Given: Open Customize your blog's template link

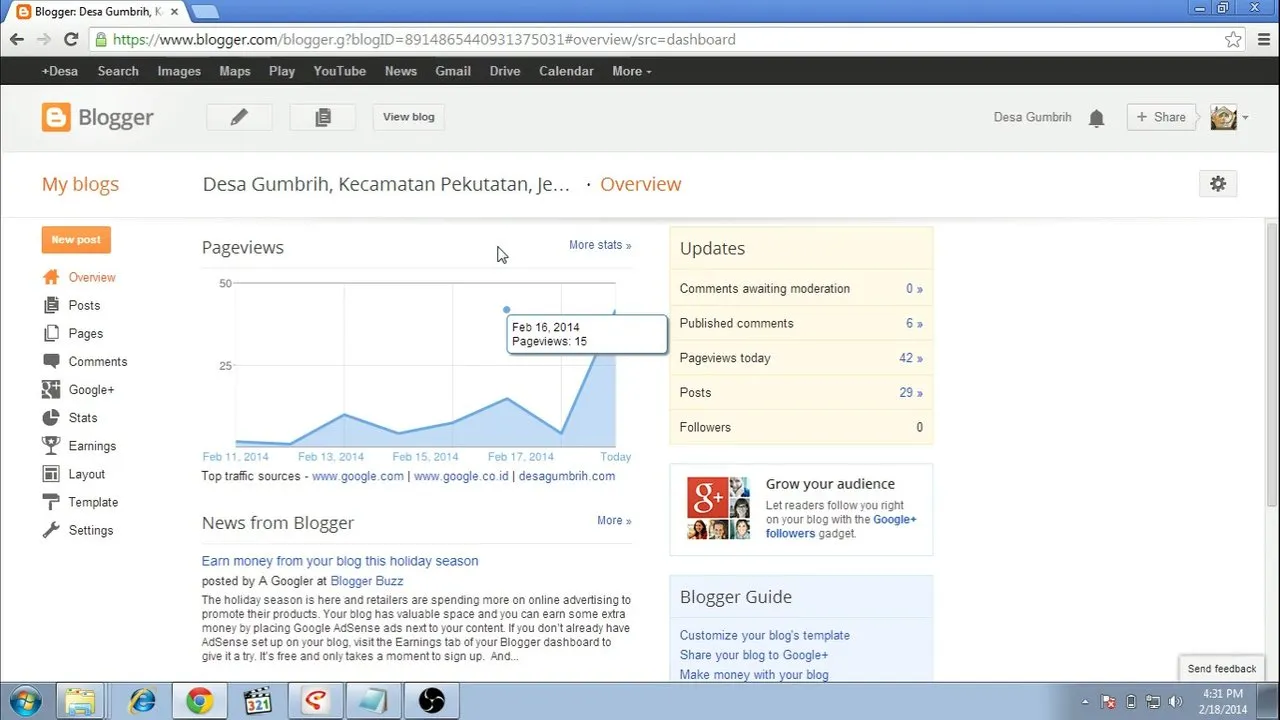Looking at the screenshot, I should [765, 635].
